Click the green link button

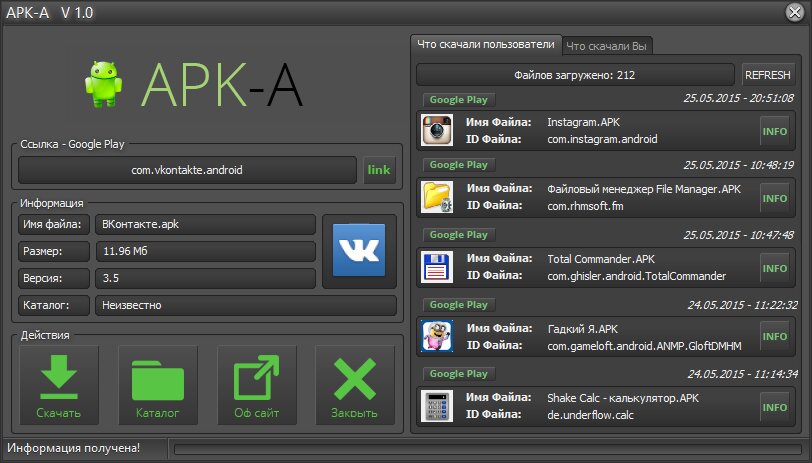(x=379, y=170)
